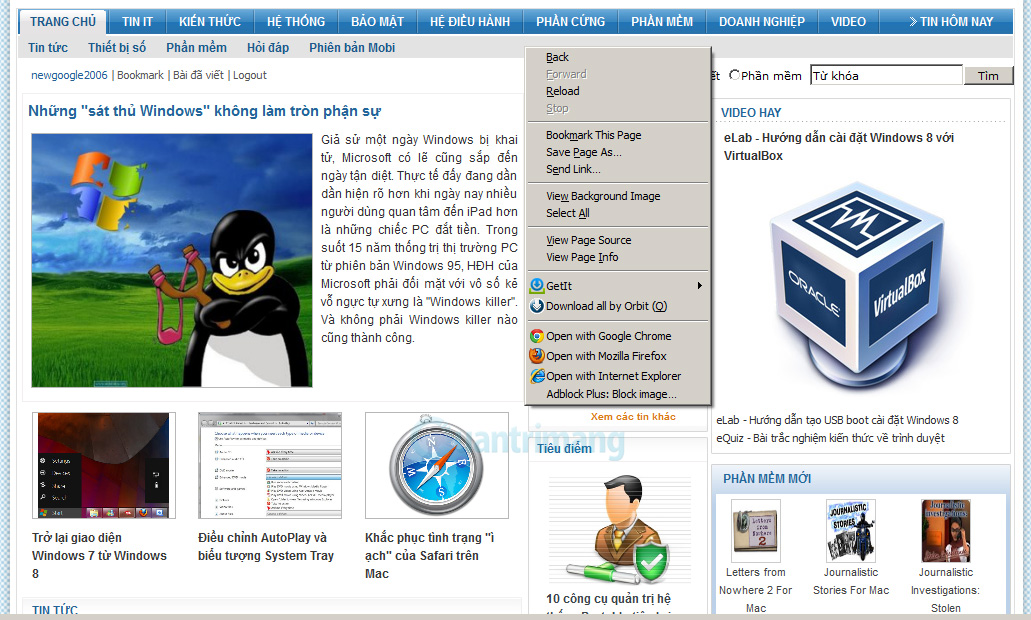Open the Thiết bị số submenu link
1031x620 pixels.
pyautogui.click(x=117, y=47)
